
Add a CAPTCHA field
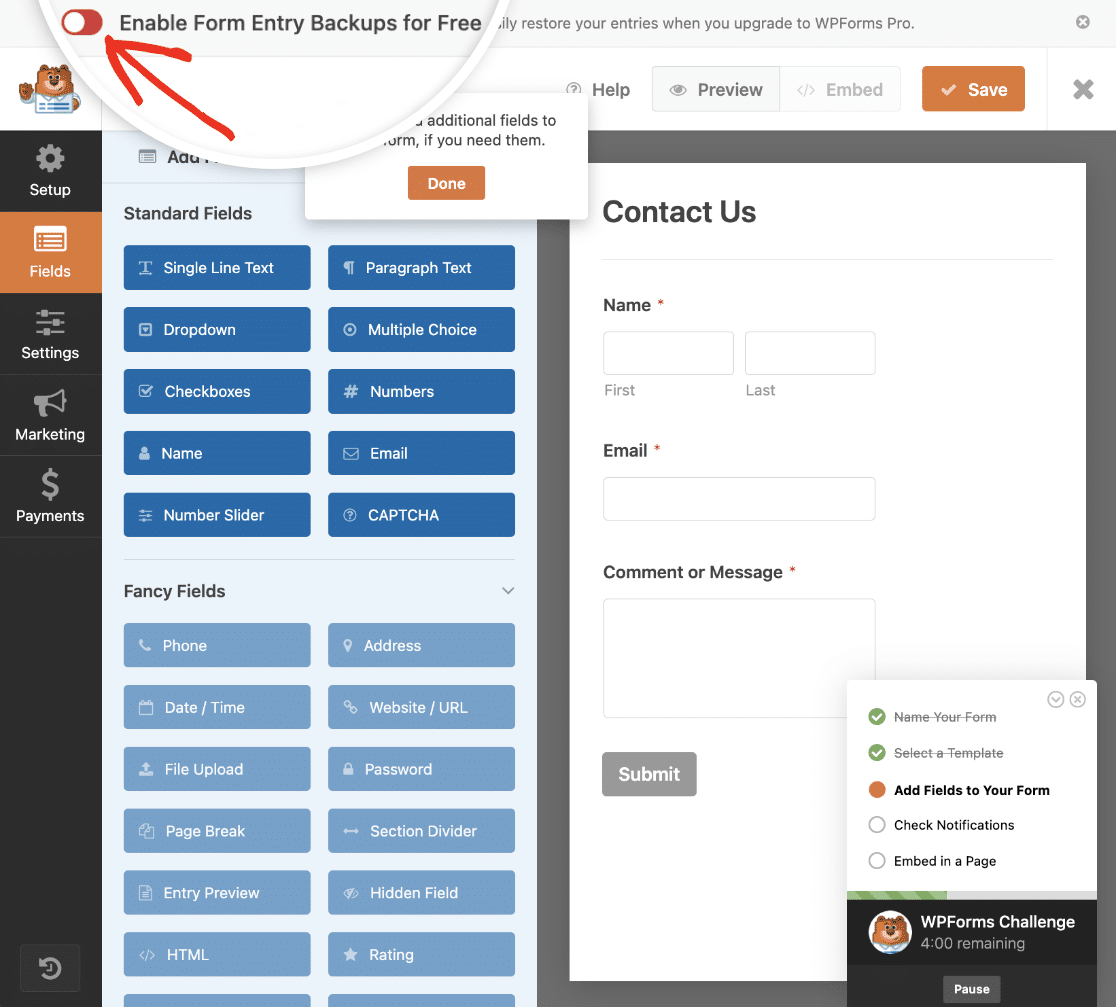[x=421, y=515]
